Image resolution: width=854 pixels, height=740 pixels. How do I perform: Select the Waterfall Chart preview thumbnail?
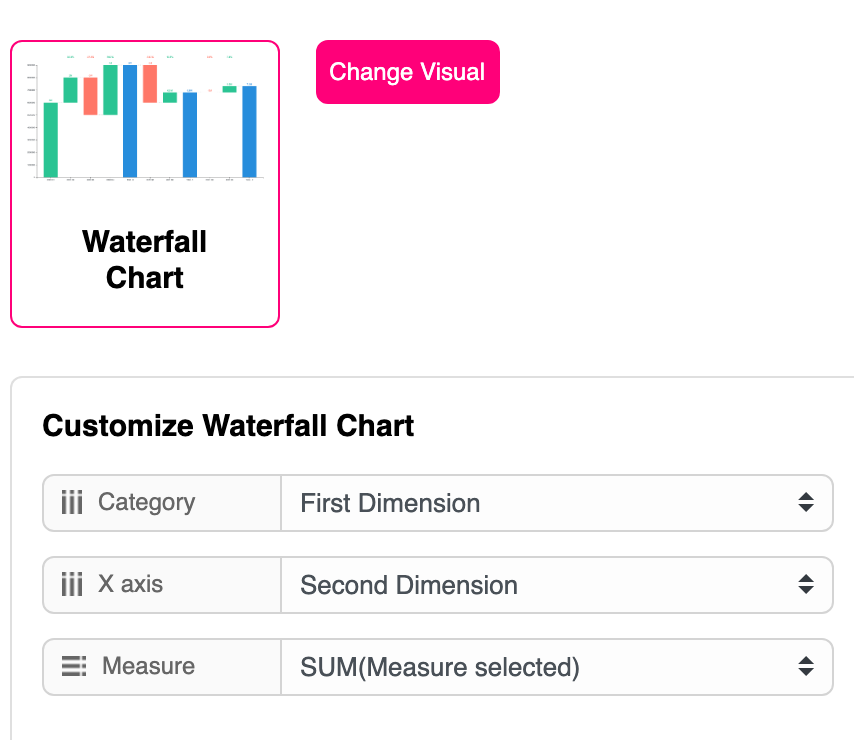point(145,120)
